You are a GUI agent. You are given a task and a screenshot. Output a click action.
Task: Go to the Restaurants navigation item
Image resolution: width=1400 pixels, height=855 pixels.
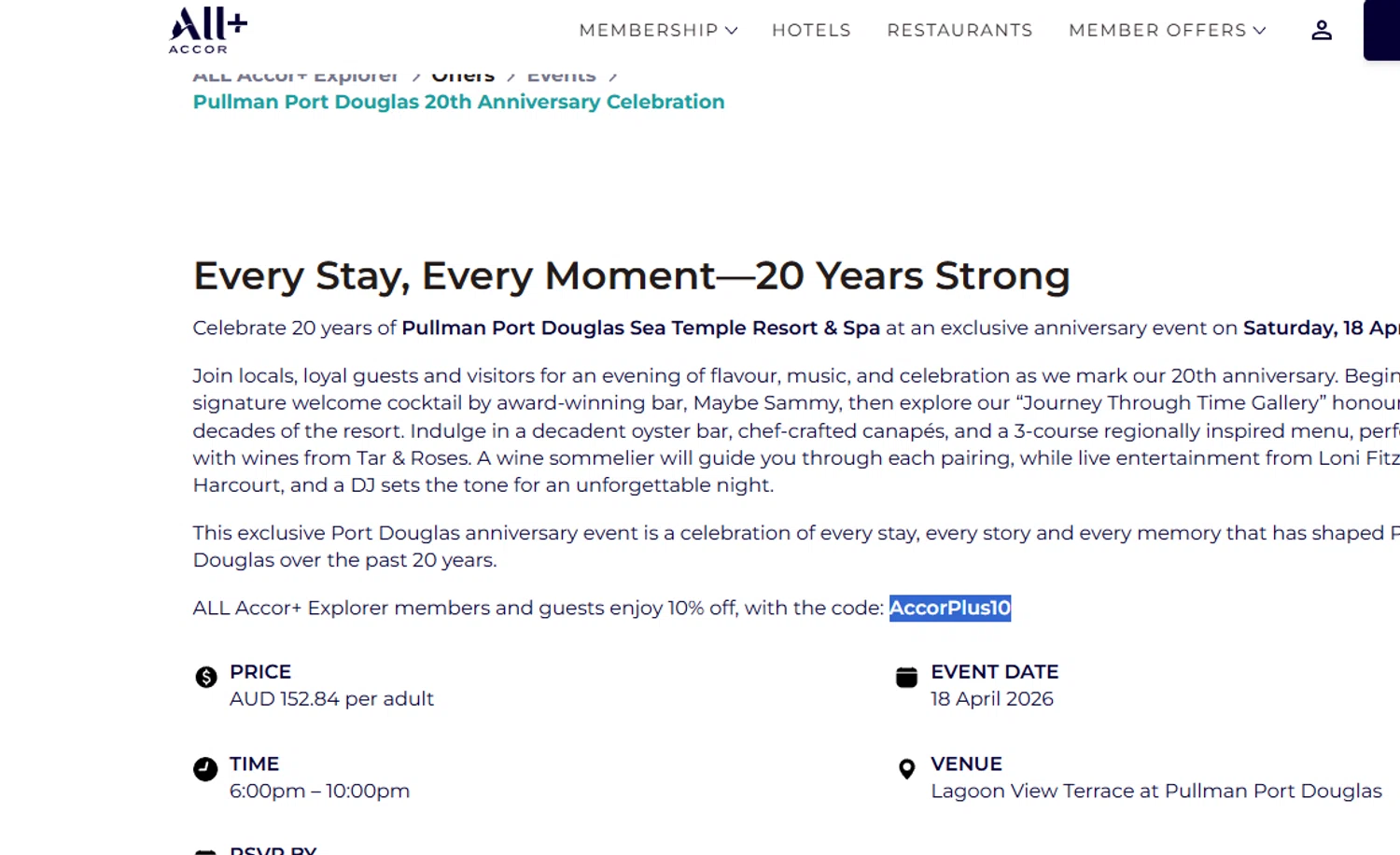959,31
